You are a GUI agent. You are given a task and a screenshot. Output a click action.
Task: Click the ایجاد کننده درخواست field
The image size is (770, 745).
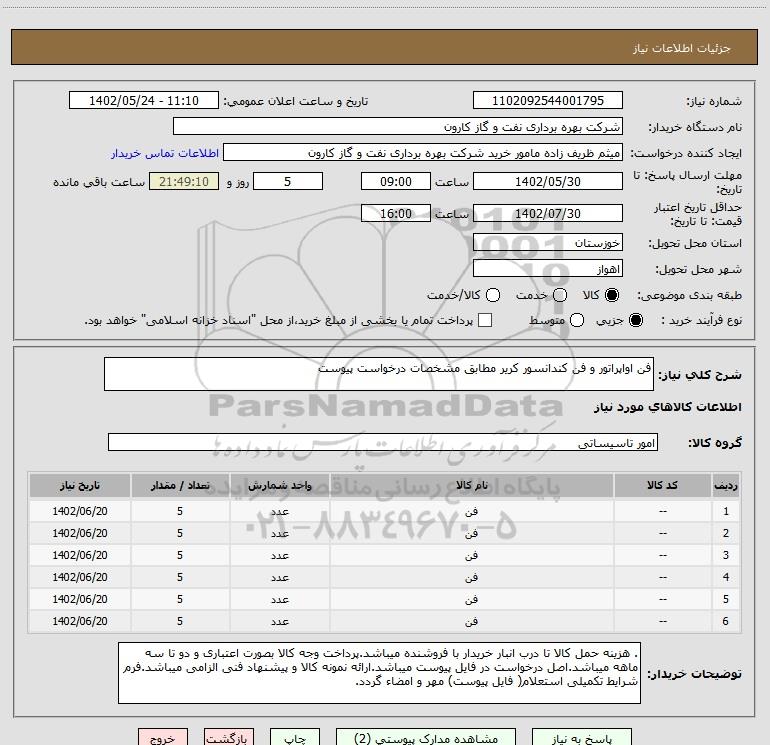[423, 152]
